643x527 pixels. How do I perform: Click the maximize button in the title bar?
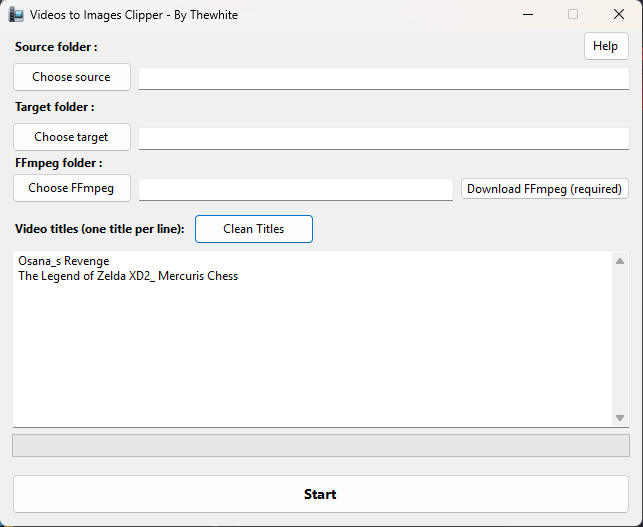pos(573,15)
